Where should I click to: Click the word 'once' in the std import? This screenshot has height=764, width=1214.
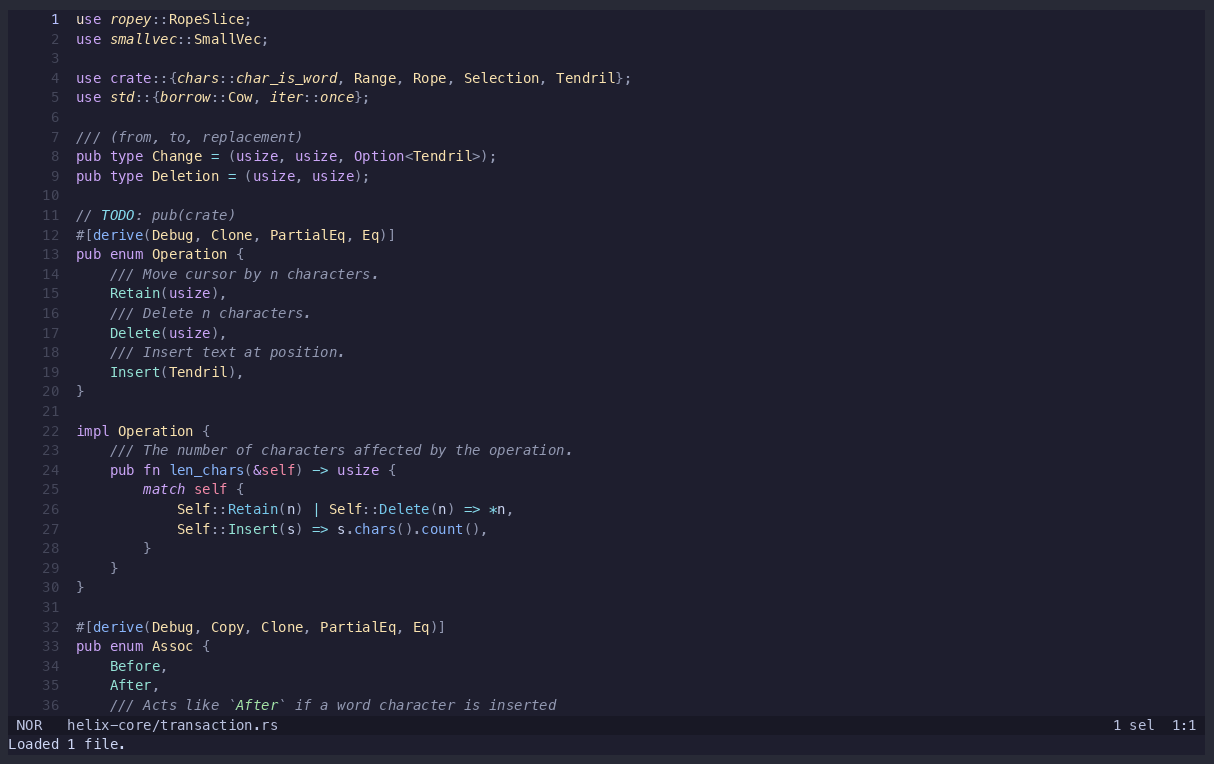pyautogui.click(x=337, y=97)
